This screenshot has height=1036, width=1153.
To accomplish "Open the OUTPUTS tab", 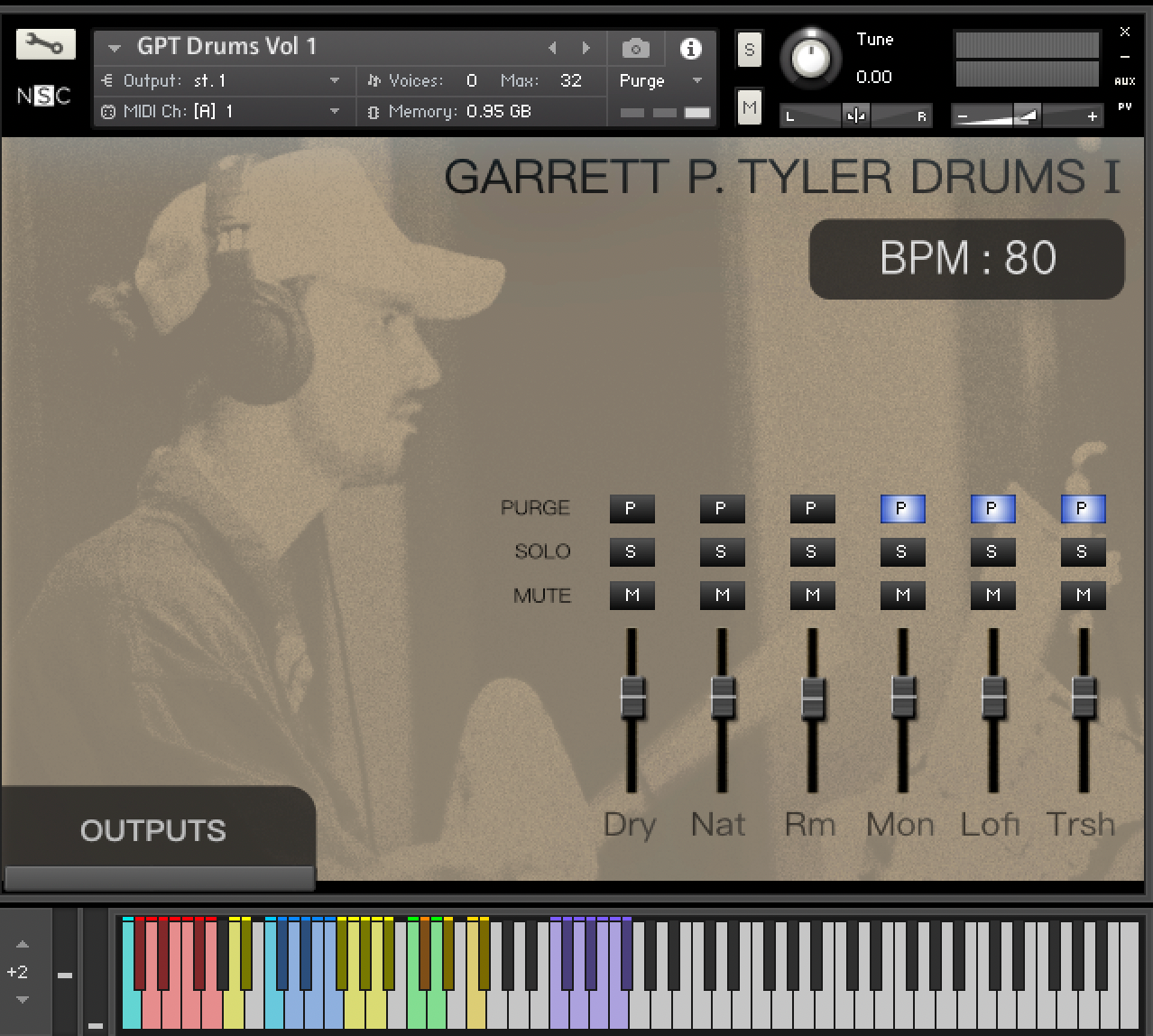I will (153, 830).
